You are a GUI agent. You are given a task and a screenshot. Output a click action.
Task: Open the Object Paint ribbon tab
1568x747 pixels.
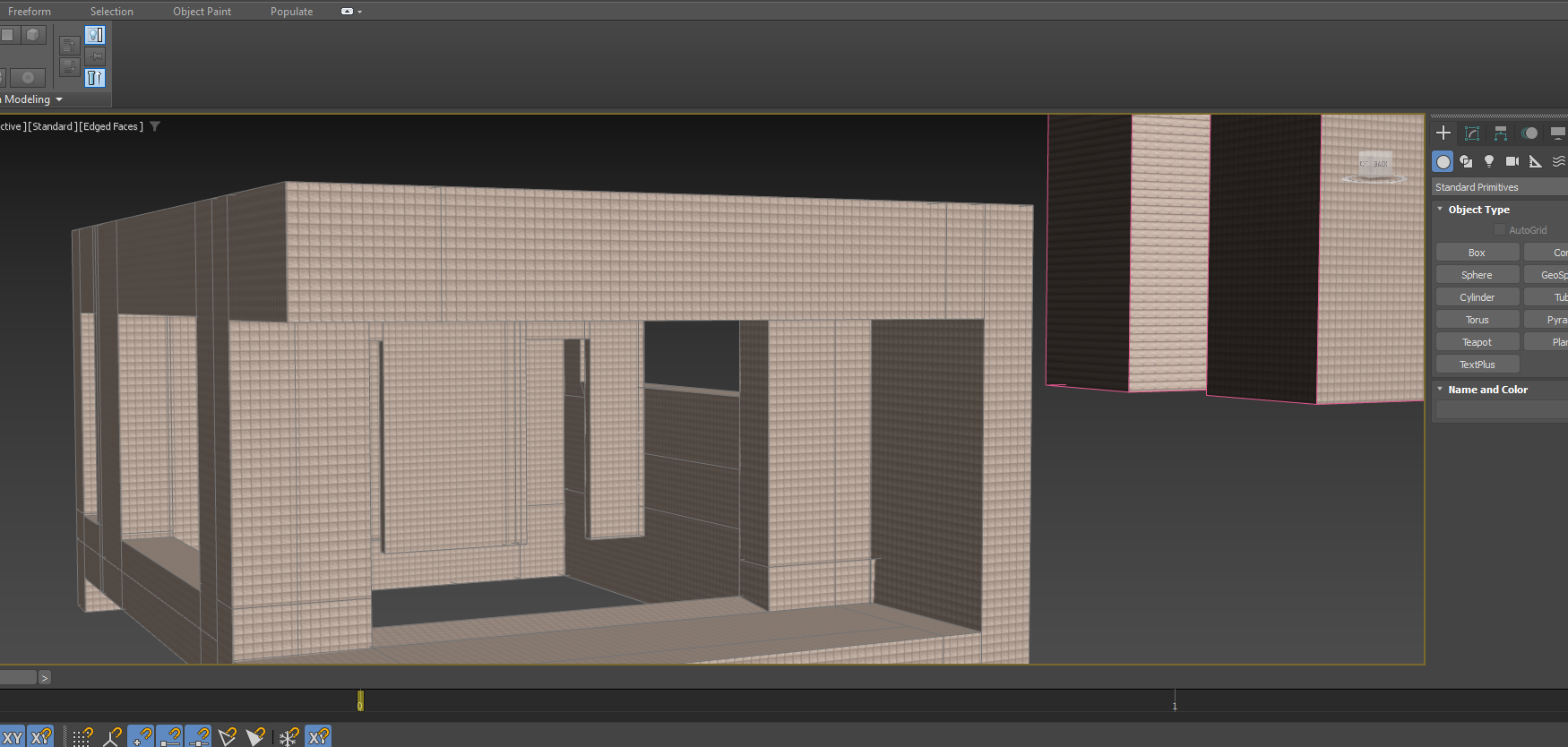(x=202, y=12)
